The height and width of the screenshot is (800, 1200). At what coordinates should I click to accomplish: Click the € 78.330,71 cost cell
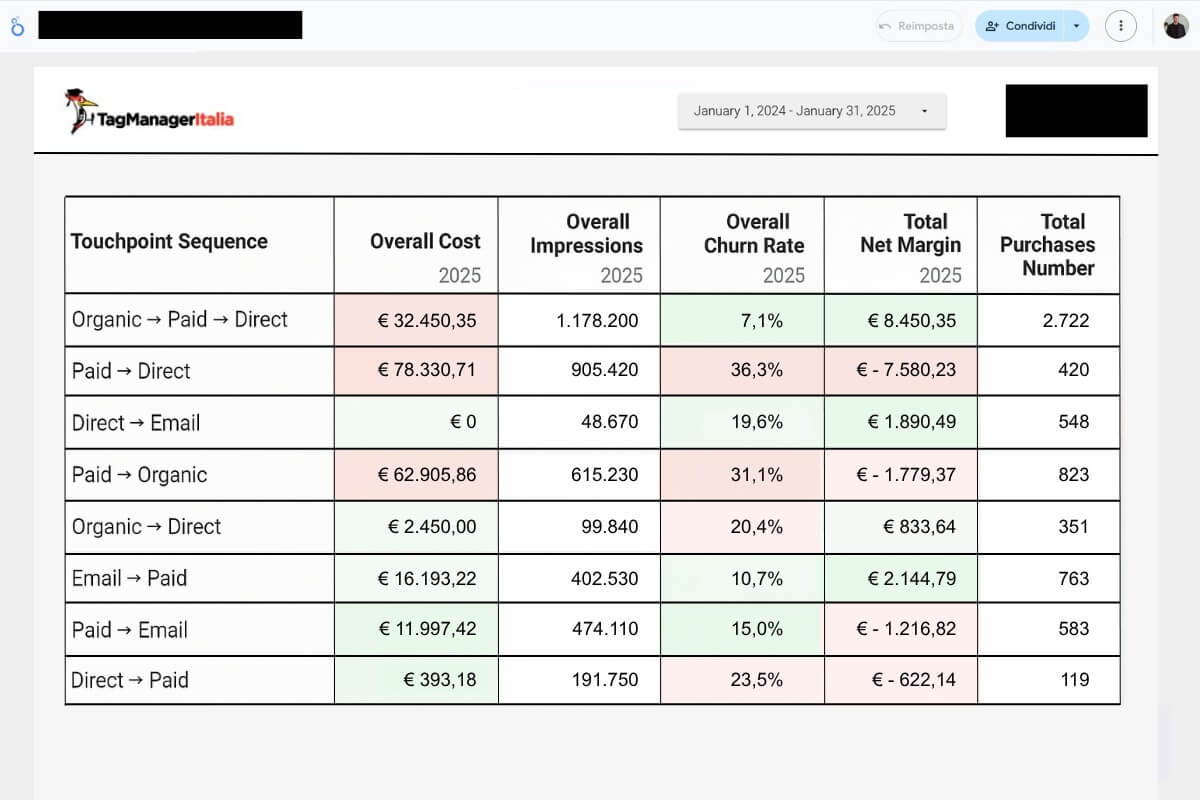coord(424,371)
